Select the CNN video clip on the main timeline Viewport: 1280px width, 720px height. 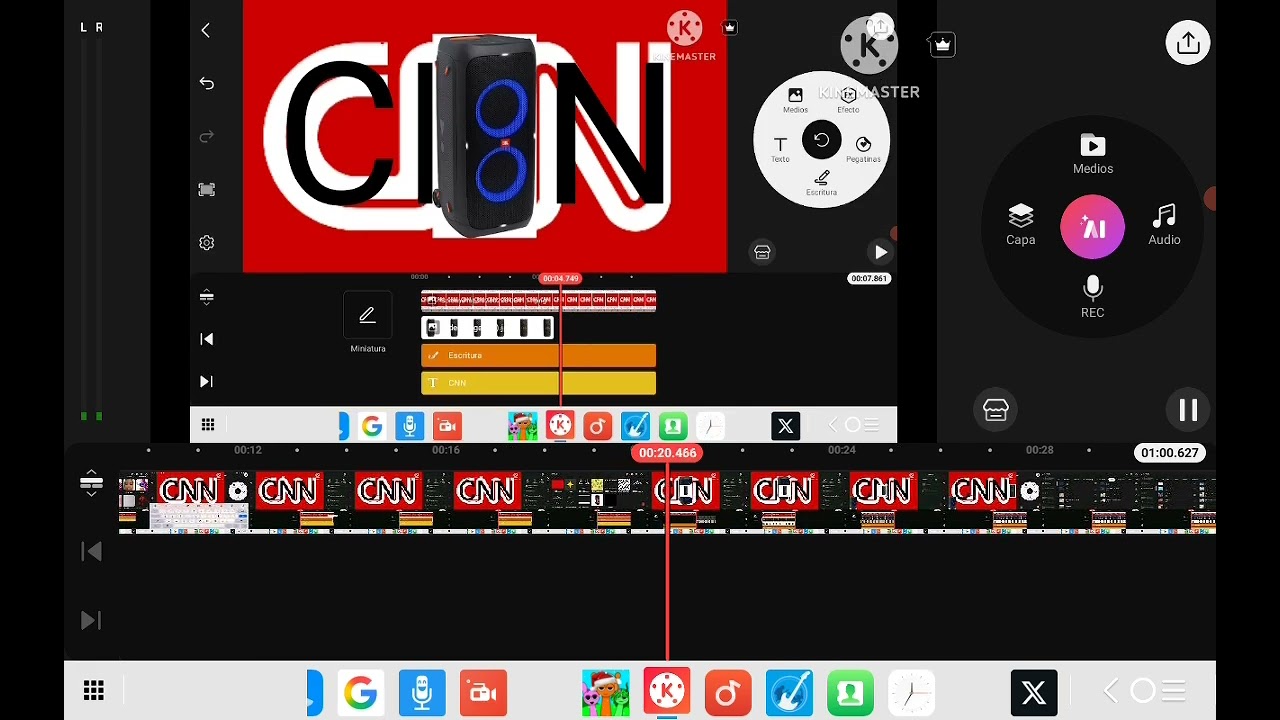pyautogui.click(x=667, y=502)
